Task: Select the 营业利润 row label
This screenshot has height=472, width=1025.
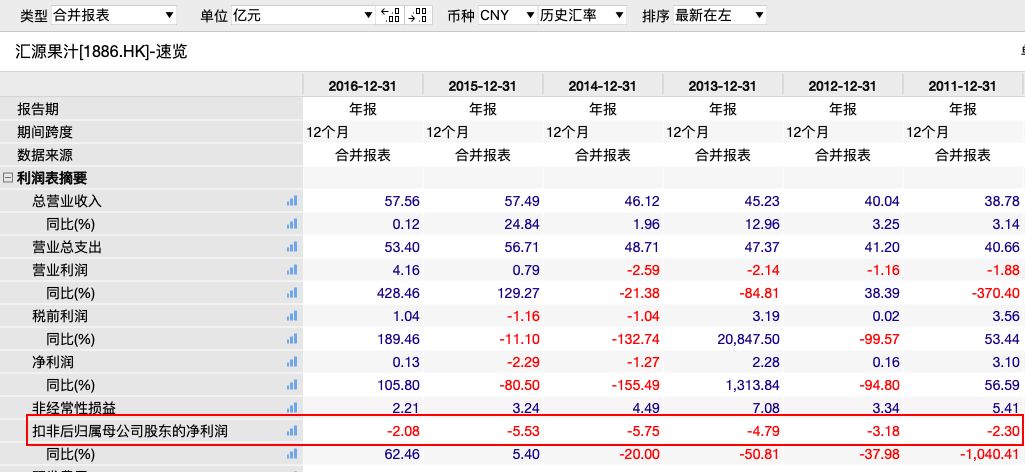Action: pos(59,270)
